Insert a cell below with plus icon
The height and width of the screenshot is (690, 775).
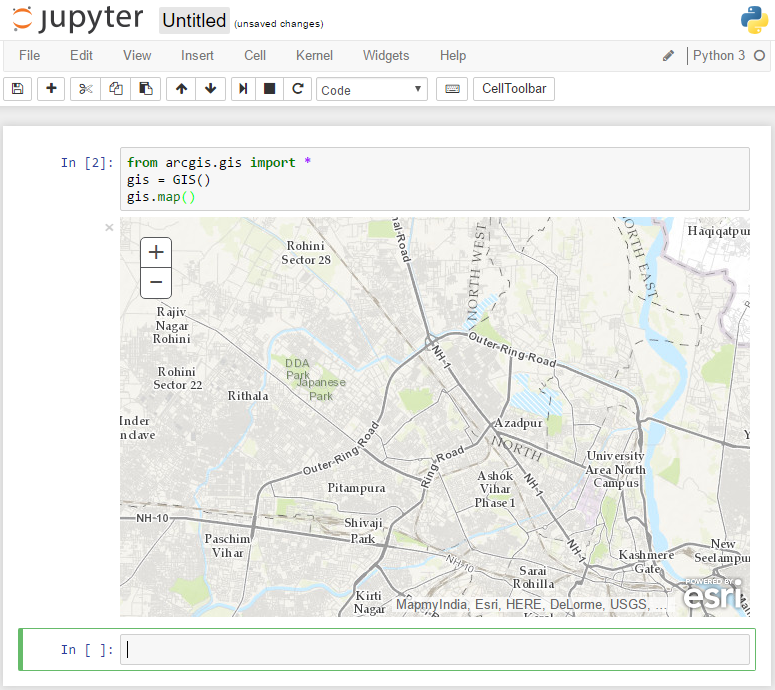(51, 89)
